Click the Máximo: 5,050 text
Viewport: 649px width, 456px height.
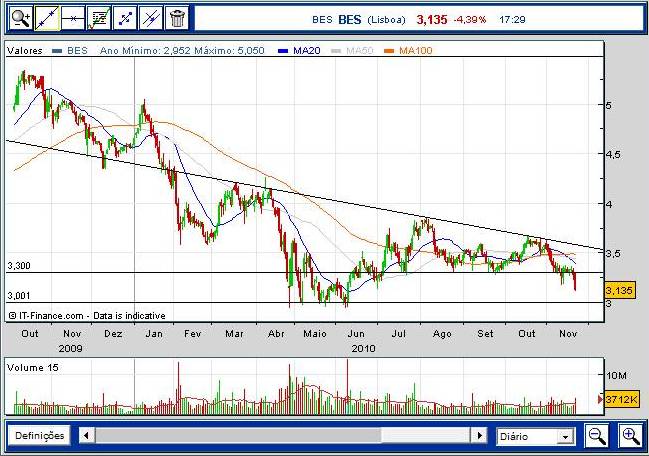[x=229, y=50]
